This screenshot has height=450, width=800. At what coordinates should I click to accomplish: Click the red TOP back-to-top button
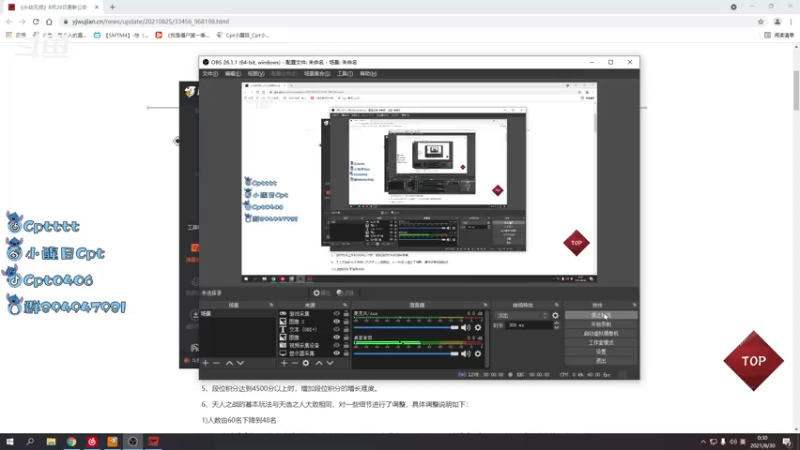(754, 361)
